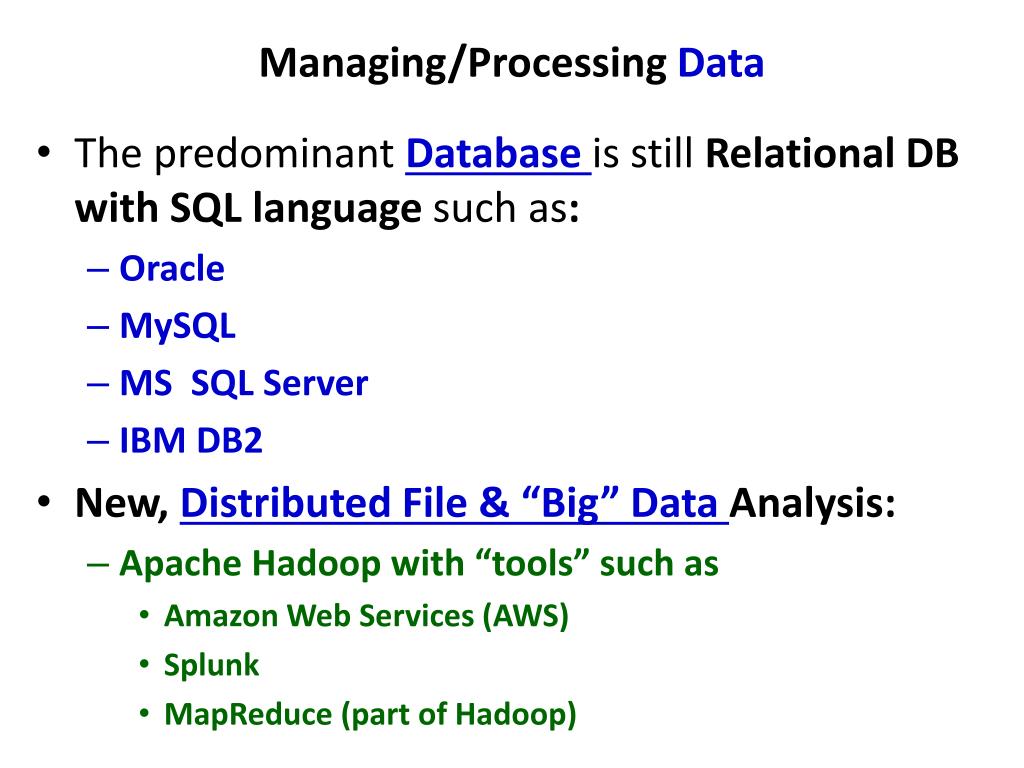Click the words The predominant
This screenshot has height=768, width=1024.
click(234, 154)
